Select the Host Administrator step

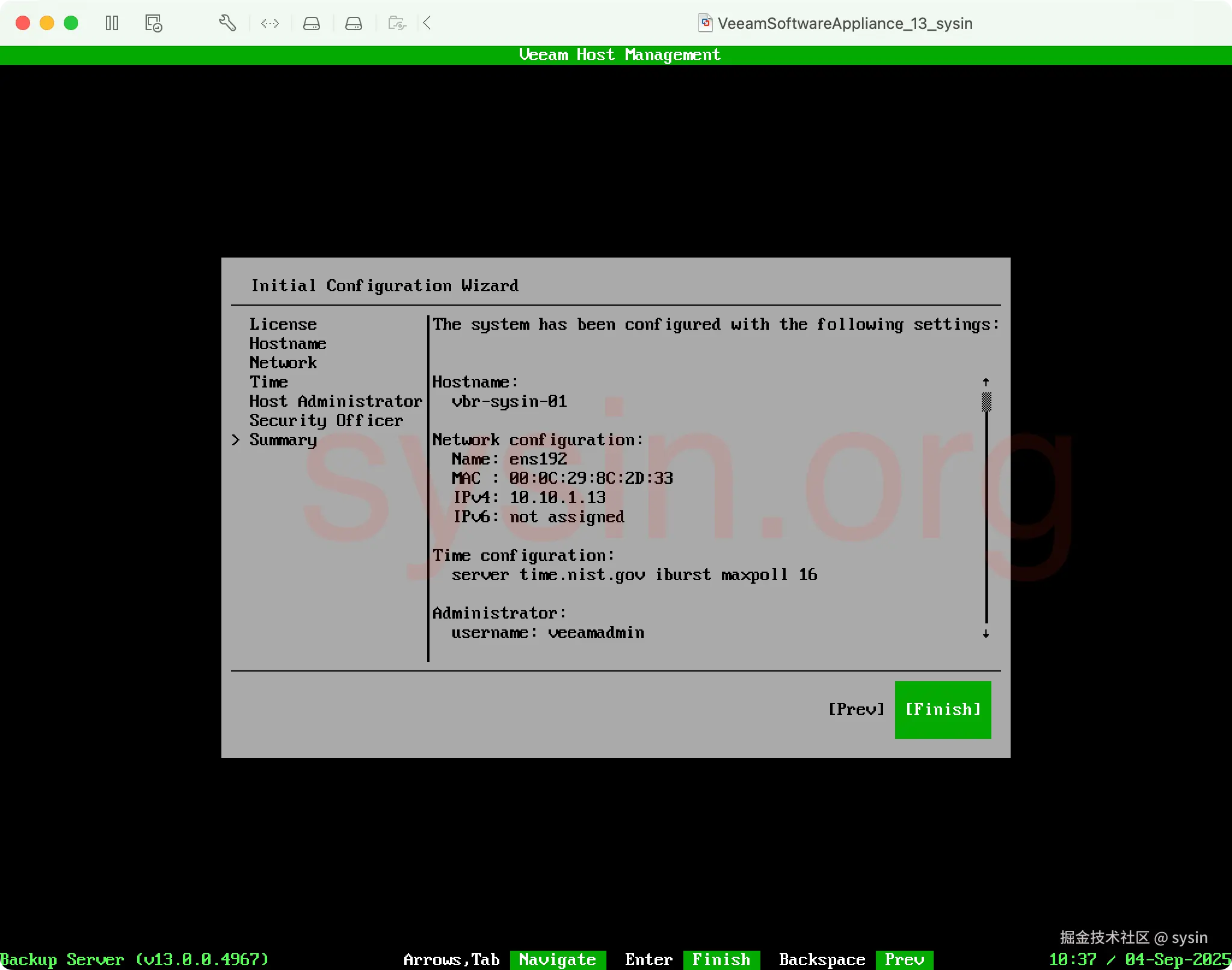click(336, 401)
